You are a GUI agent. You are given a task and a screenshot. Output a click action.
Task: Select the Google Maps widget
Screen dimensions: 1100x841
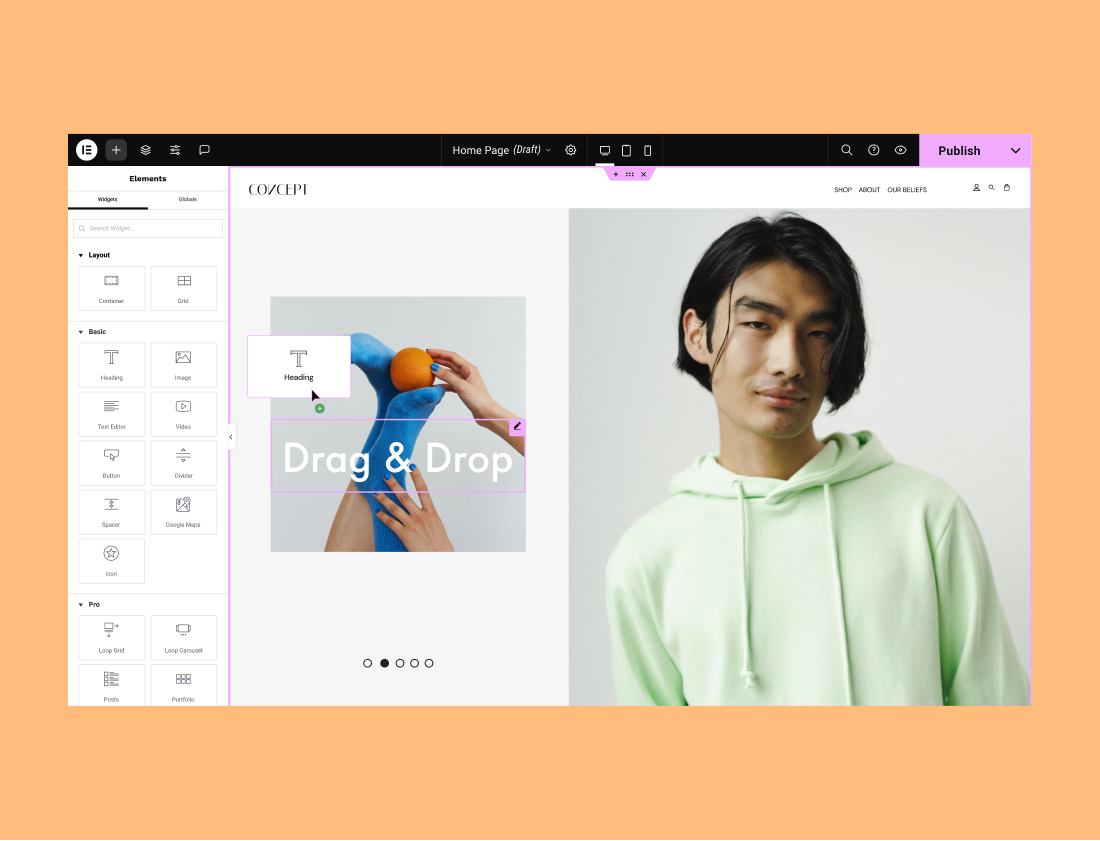[x=183, y=512]
